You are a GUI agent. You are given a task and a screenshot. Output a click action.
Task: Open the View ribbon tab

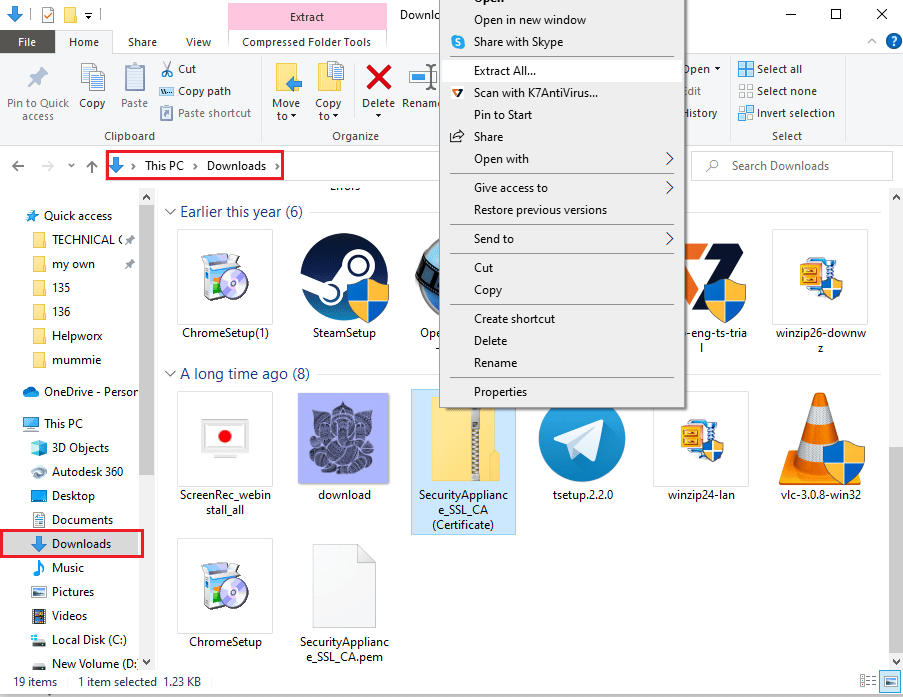pyautogui.click(x=199, y=42)
